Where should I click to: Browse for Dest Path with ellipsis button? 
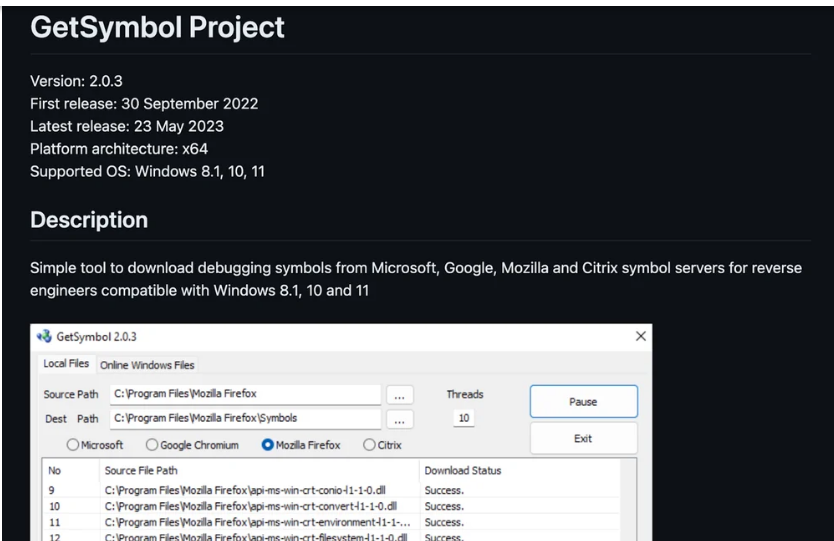pos(399,418)
